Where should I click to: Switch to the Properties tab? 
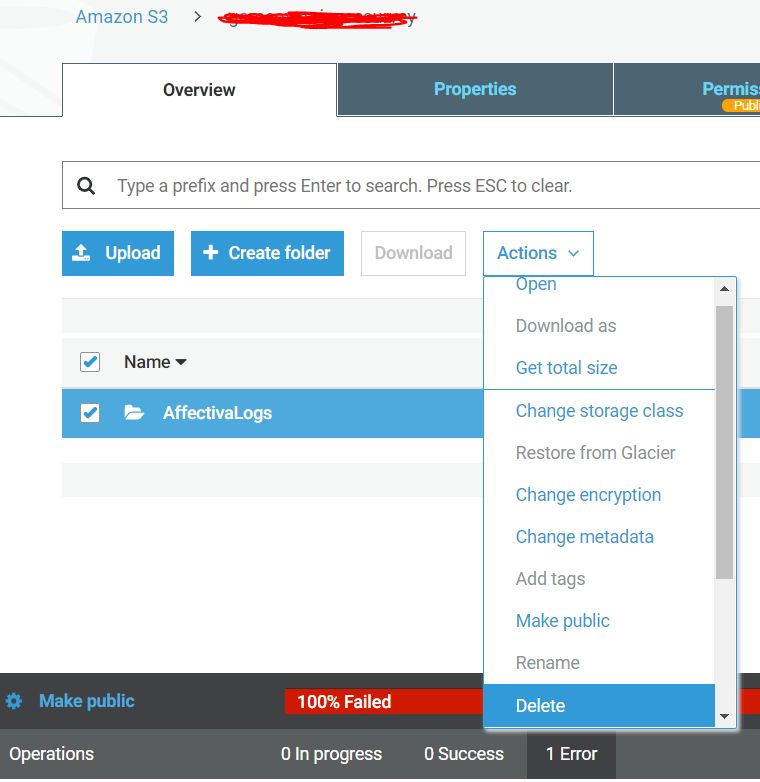point(475,89)
